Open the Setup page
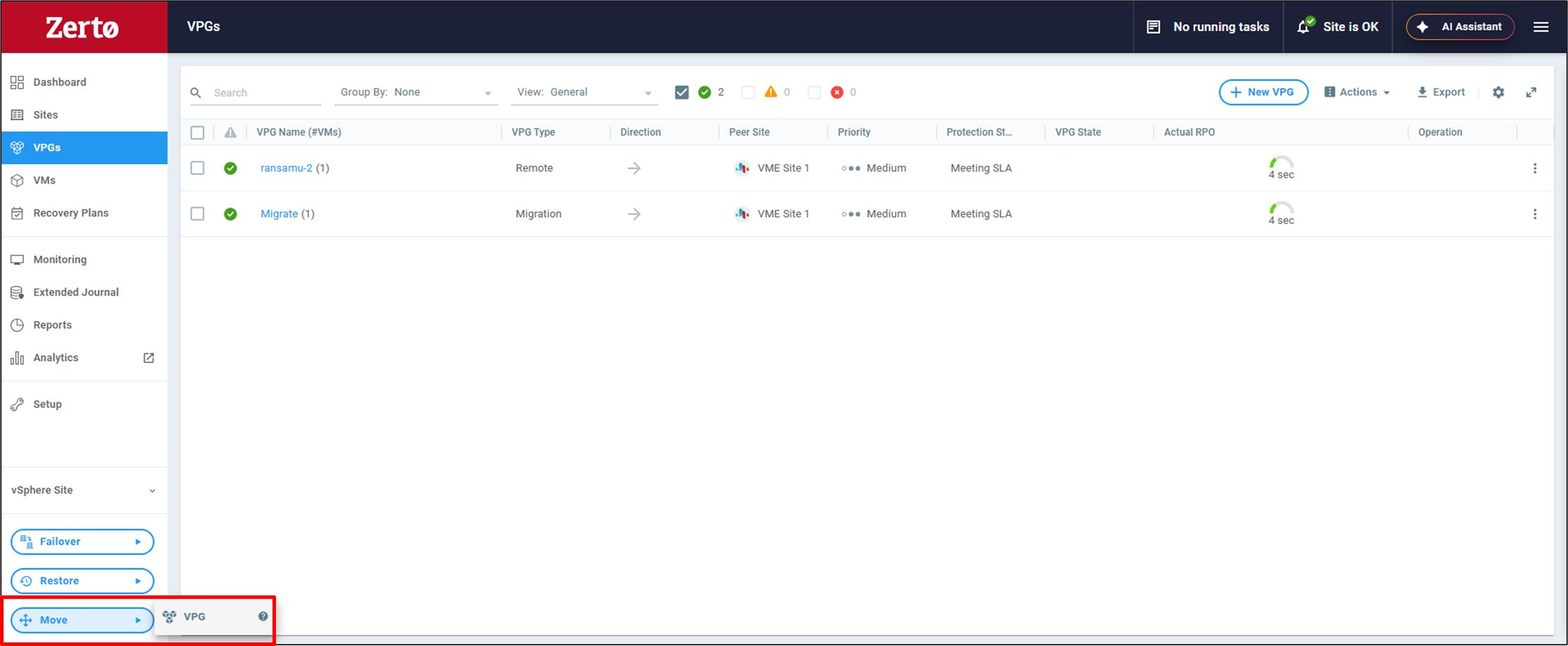1568x646 pixels. click(x=84, y=404)
